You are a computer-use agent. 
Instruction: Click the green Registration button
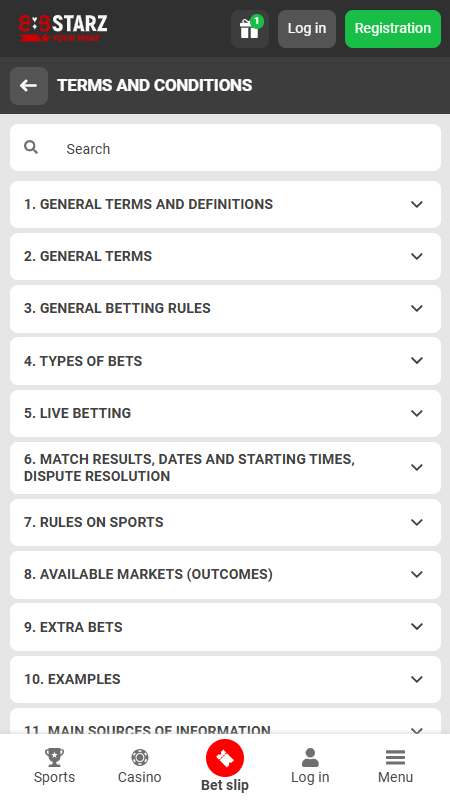393,29
